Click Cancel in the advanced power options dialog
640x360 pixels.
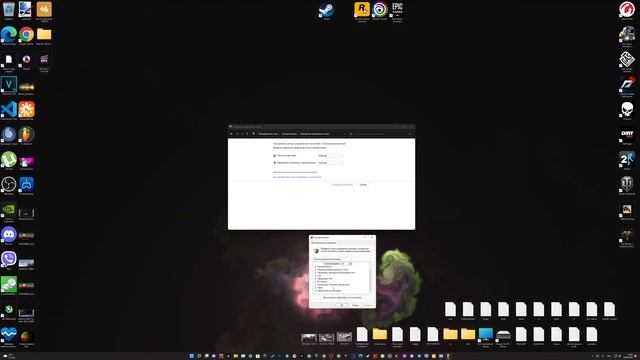355,305
